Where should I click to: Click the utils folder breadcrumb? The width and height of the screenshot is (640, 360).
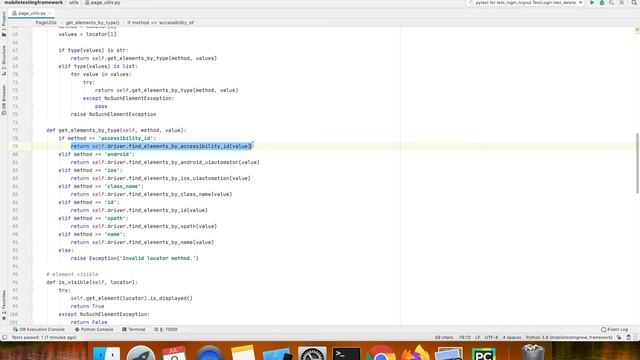pos(73,3)
